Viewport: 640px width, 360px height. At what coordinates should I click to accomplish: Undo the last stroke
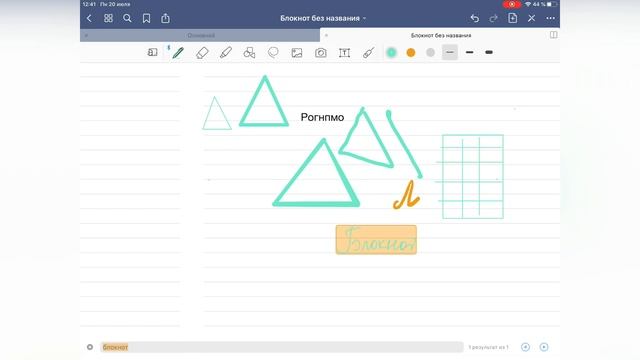coord(474,18)
